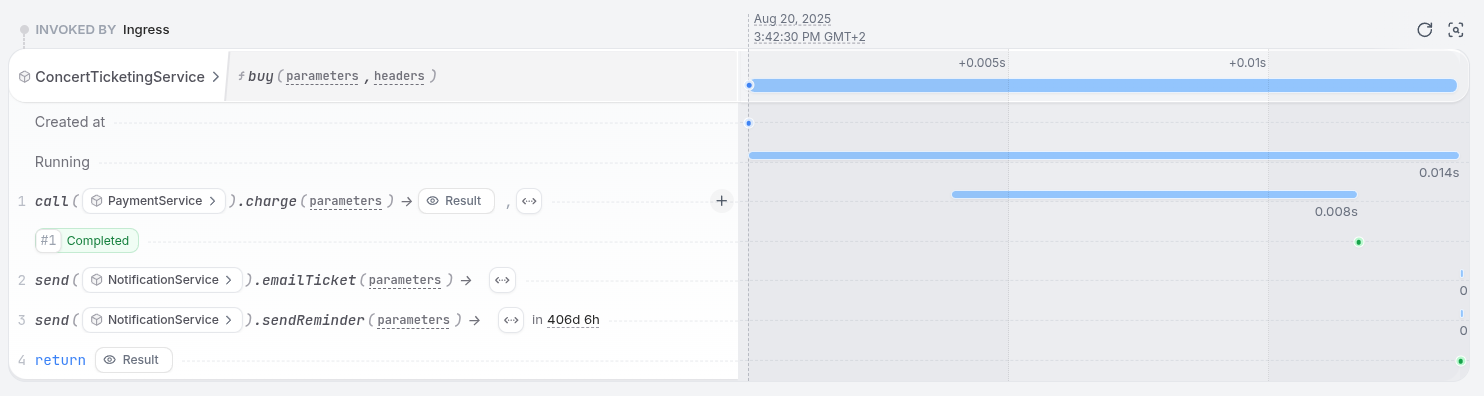Click the headers icon on emailTicket row
The height and width of the screenshot is (396, 1484).
pos(502,281)
